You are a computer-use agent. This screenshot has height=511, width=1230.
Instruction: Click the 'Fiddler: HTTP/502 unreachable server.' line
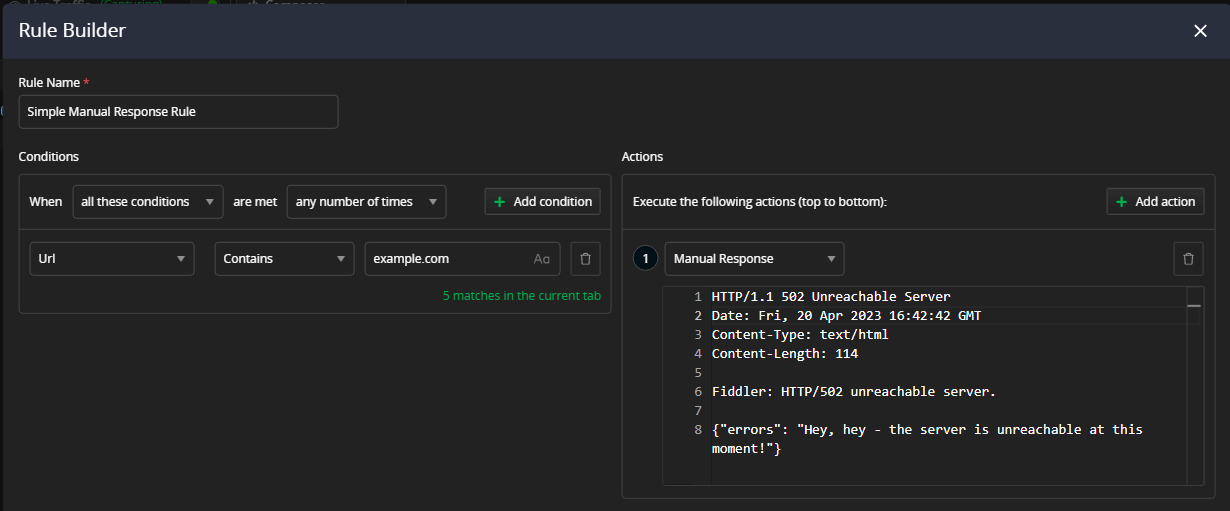(854, 392)
